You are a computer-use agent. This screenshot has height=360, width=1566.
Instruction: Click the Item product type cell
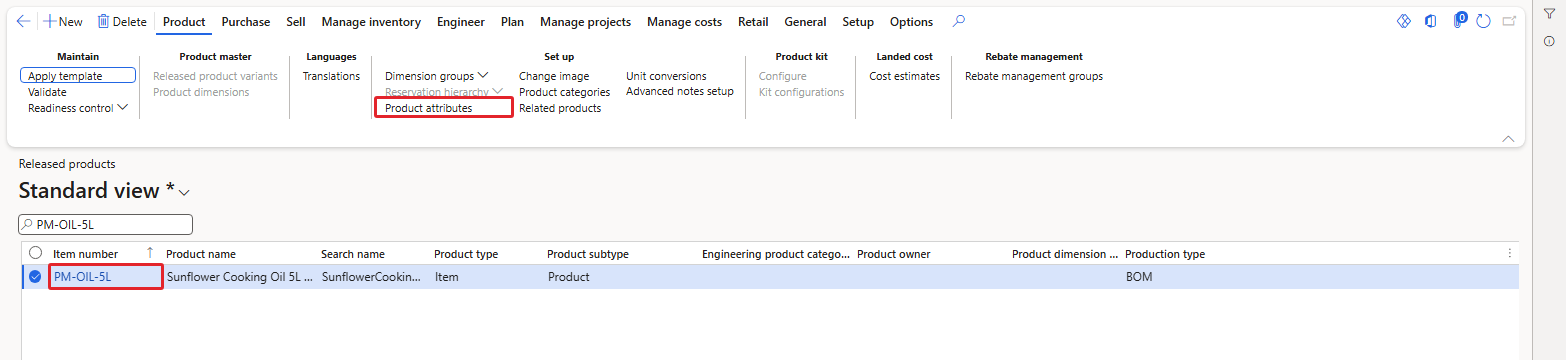point(446,277)
